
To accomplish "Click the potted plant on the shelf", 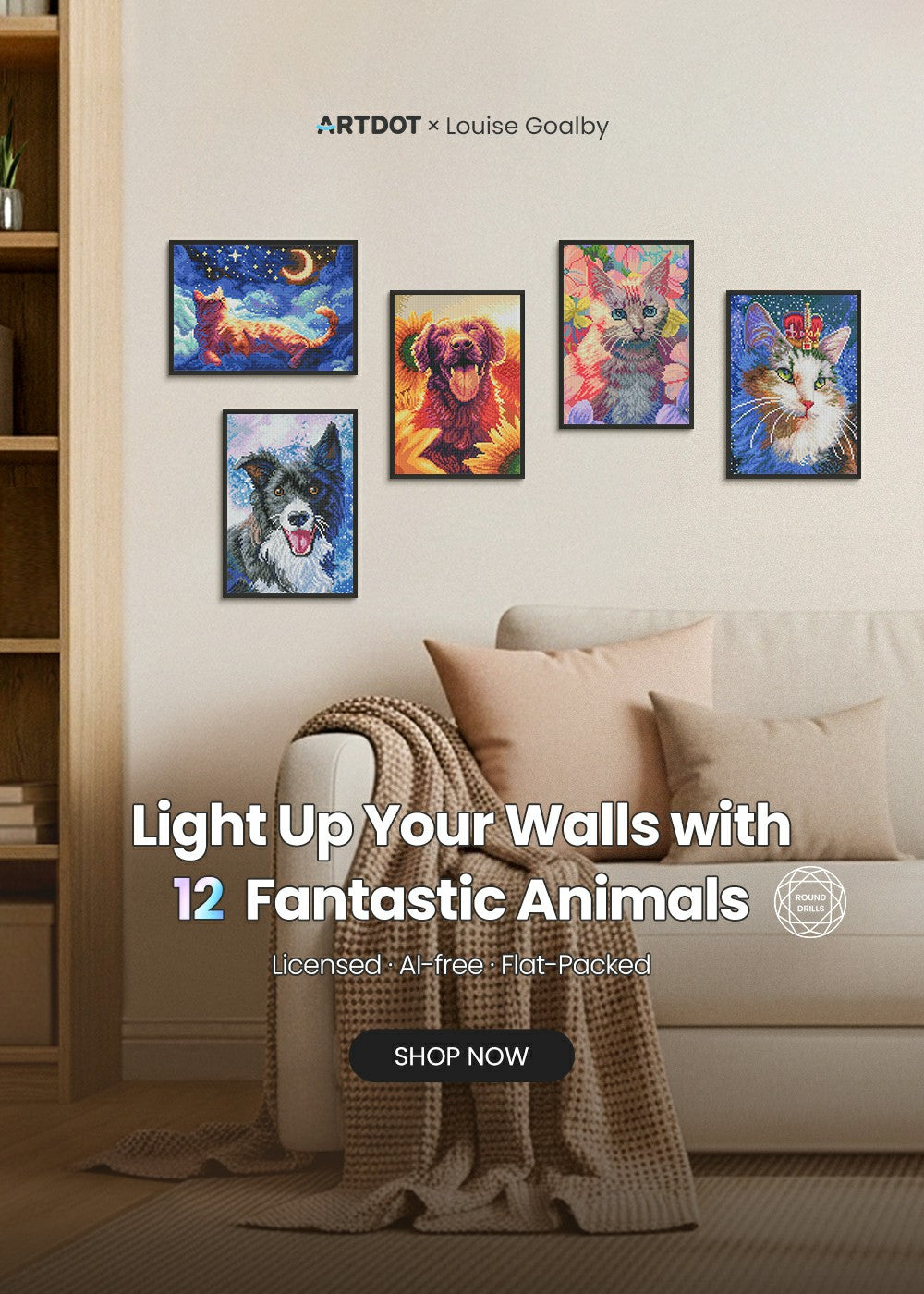I will tap(10, 166).
